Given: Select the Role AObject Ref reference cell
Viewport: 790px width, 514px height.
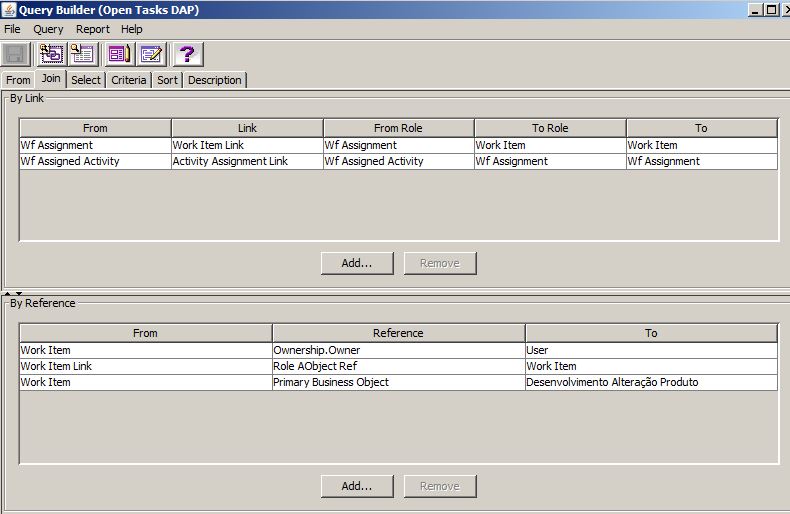Looking at the screenshot, I should (x=399, y=366).
